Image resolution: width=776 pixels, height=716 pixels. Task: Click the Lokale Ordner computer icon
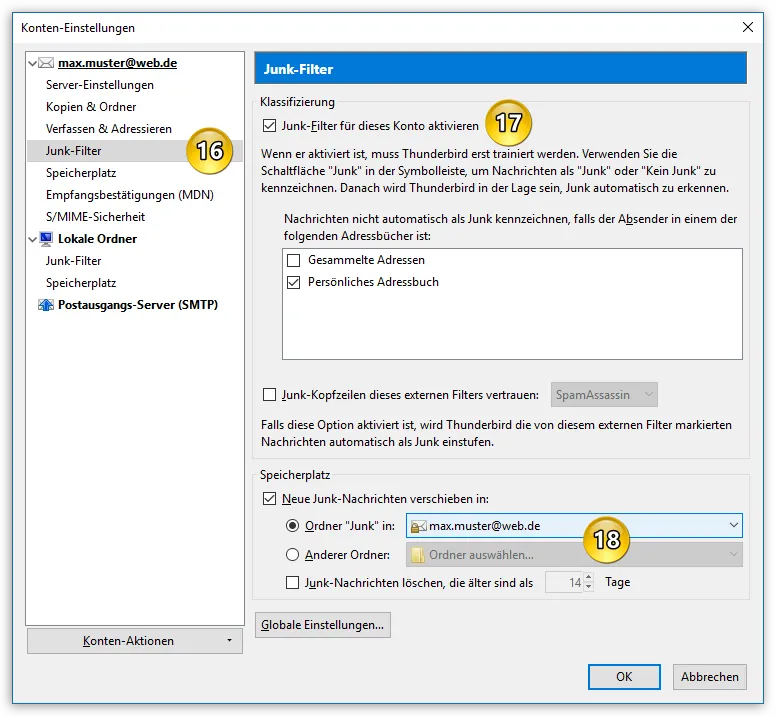46,239
